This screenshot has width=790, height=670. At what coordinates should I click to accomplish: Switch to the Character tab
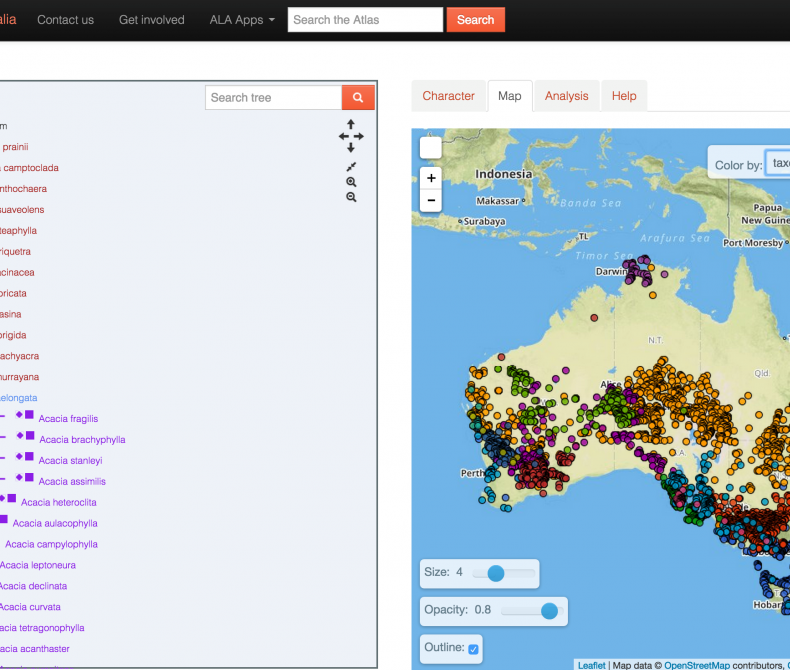pyautogui.click(x=448, y=96)
